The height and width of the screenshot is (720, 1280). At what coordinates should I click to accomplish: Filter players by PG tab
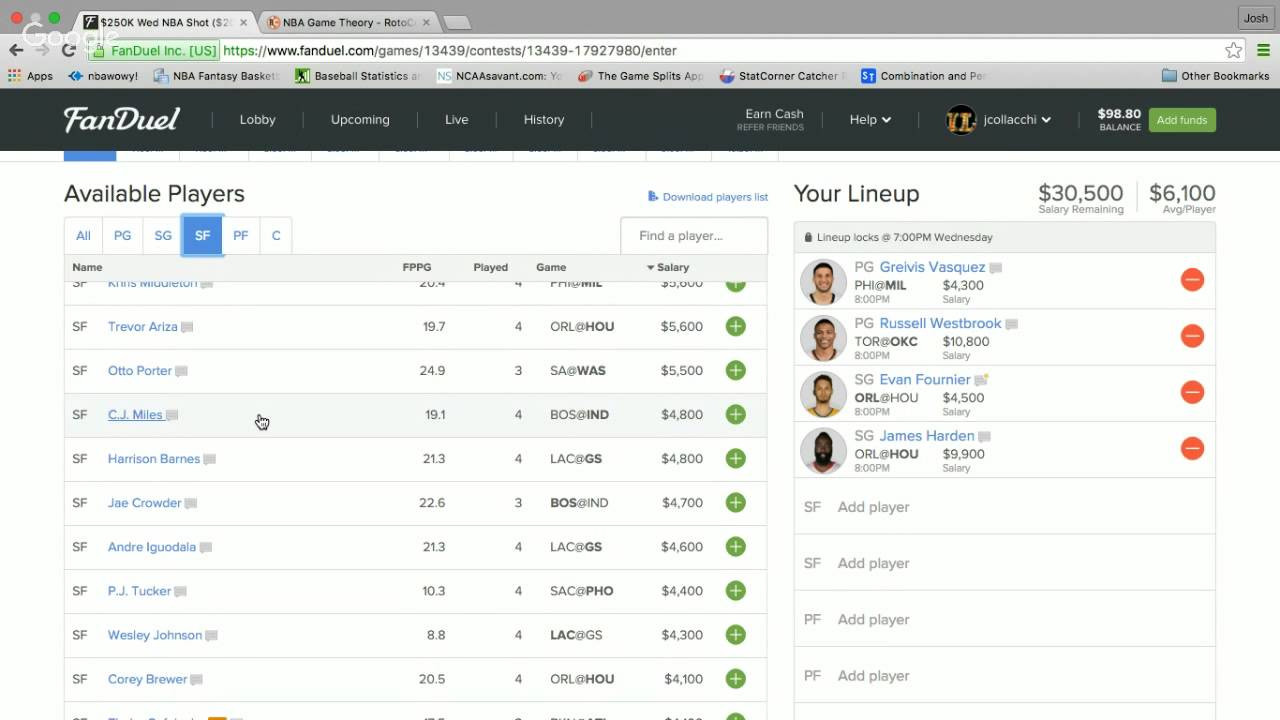(122, 236)
